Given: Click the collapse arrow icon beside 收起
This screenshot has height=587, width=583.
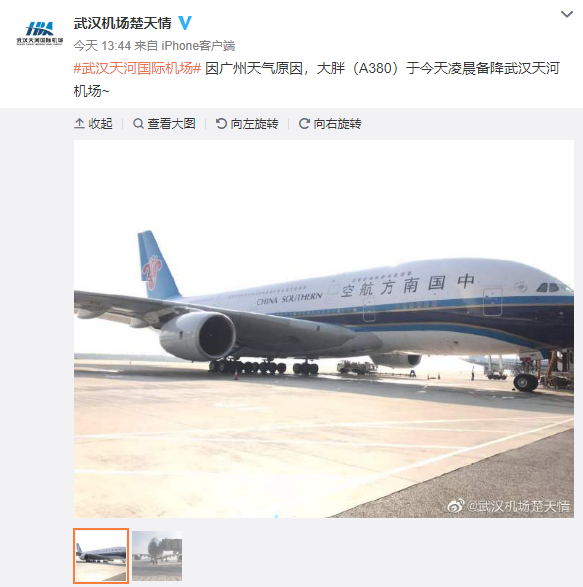Looking at the screenshot, I should (x=79, y=124).
